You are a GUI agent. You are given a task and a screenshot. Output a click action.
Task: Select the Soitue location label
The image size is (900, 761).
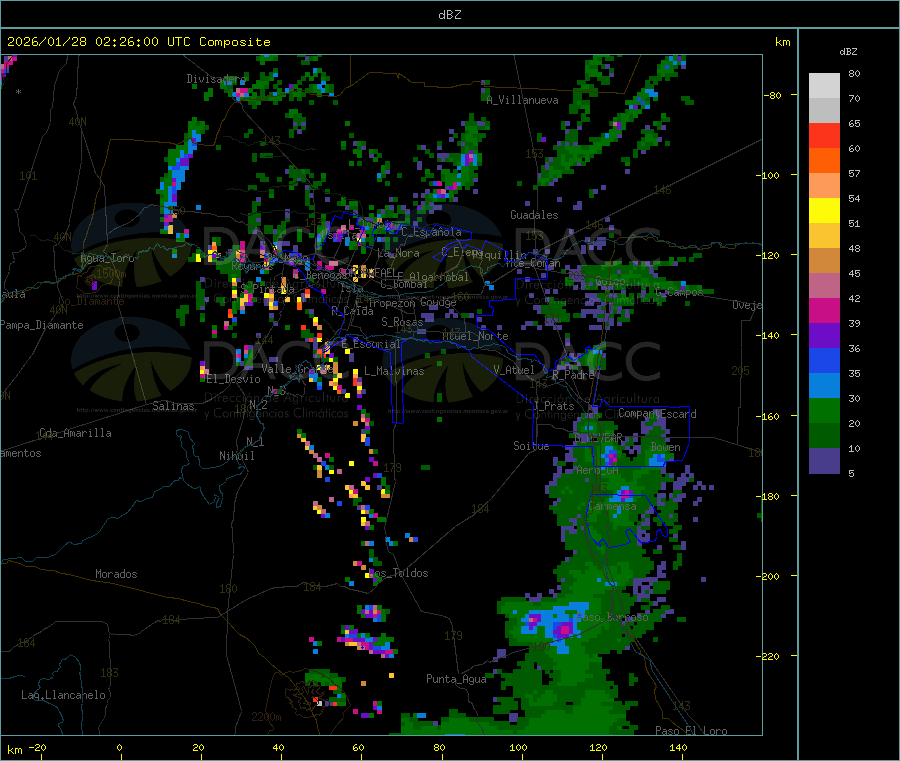(531, 445)
